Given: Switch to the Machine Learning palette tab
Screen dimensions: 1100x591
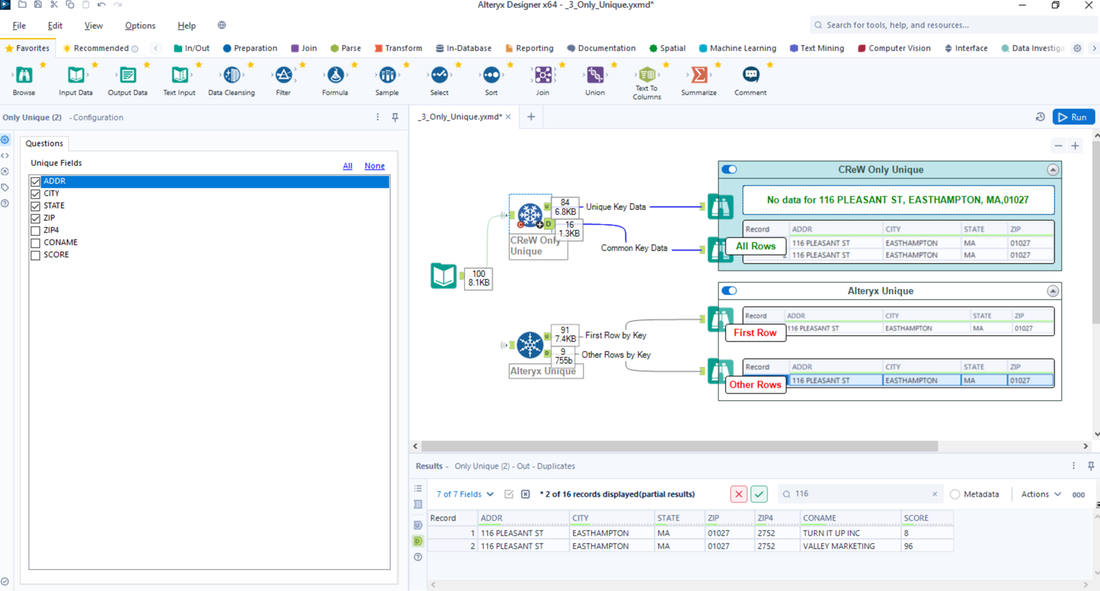Looking at the screenshot, I should point(737,48).
